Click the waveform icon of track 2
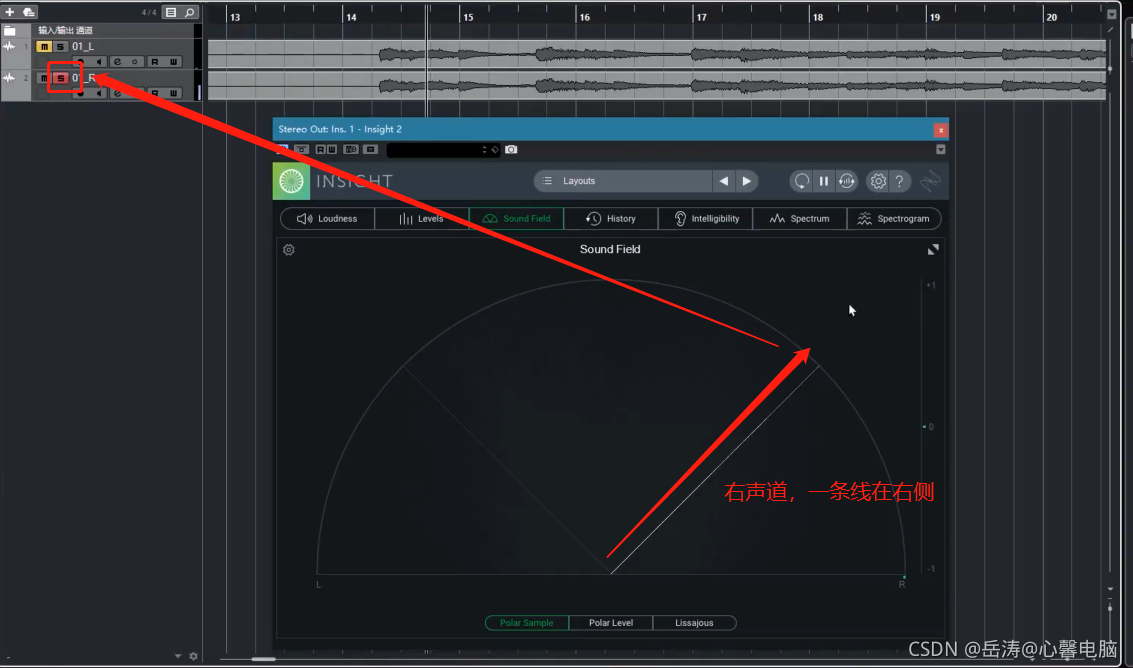 9,77
